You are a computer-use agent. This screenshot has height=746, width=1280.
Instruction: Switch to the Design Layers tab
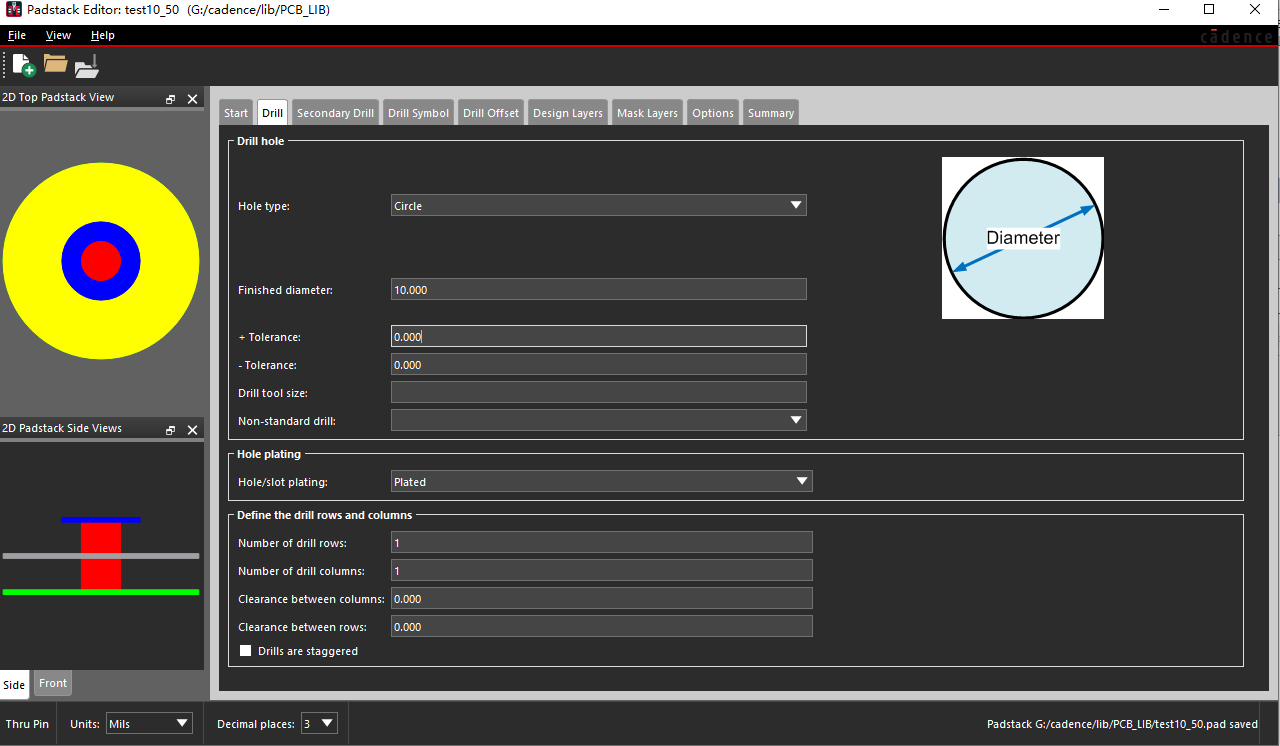(567, 113)
